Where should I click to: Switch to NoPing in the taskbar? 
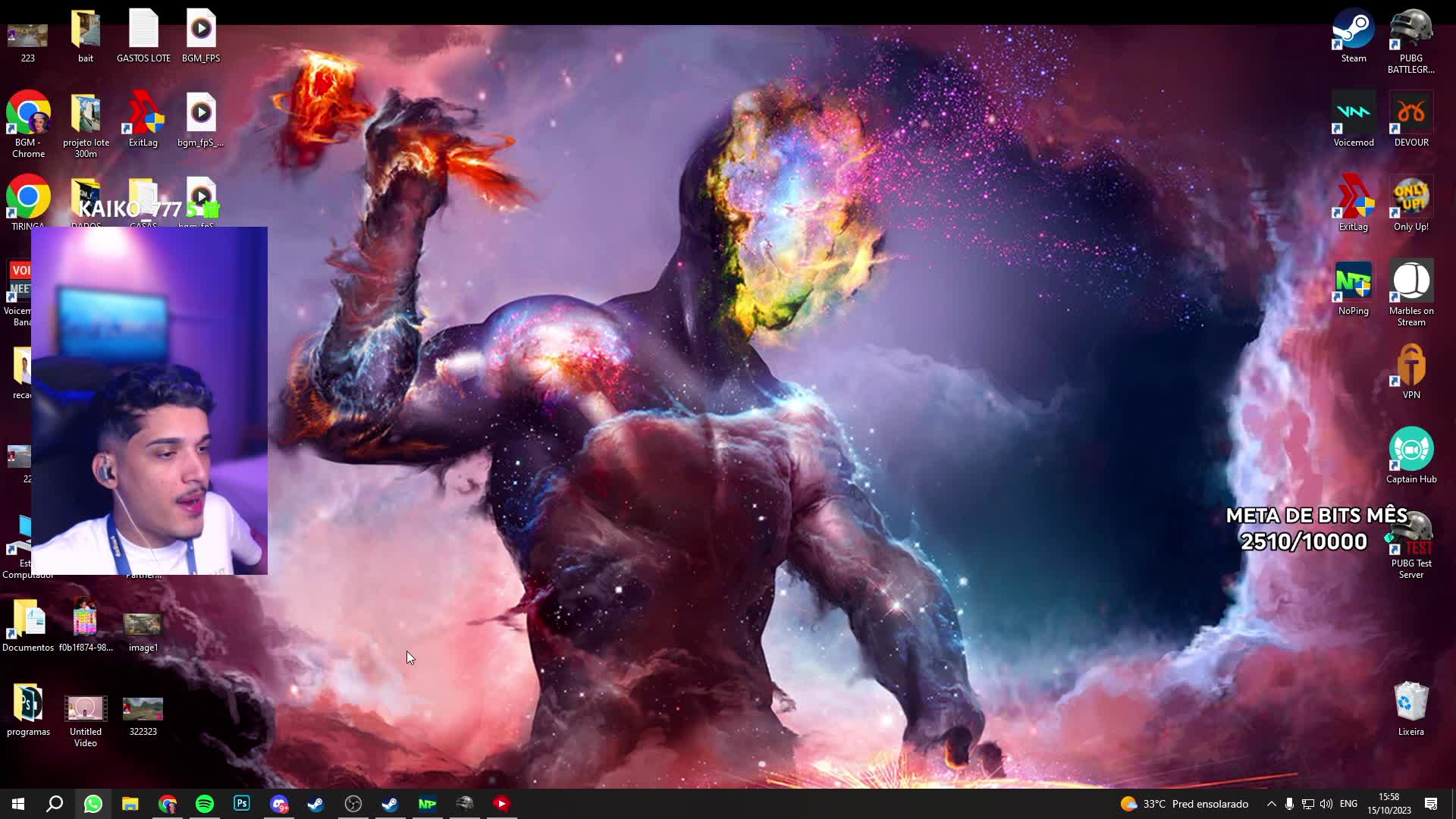[x=428, y=804]
